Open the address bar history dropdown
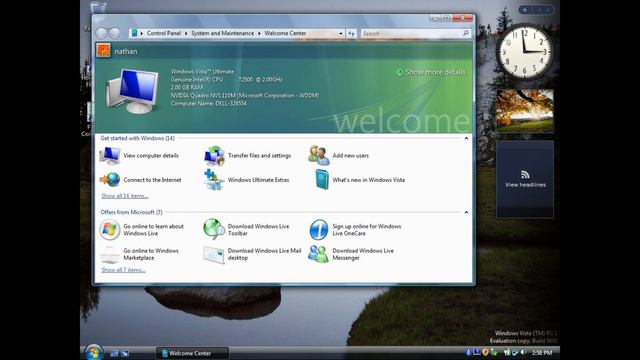The image size is (640, 360). [x=341, y=33]
